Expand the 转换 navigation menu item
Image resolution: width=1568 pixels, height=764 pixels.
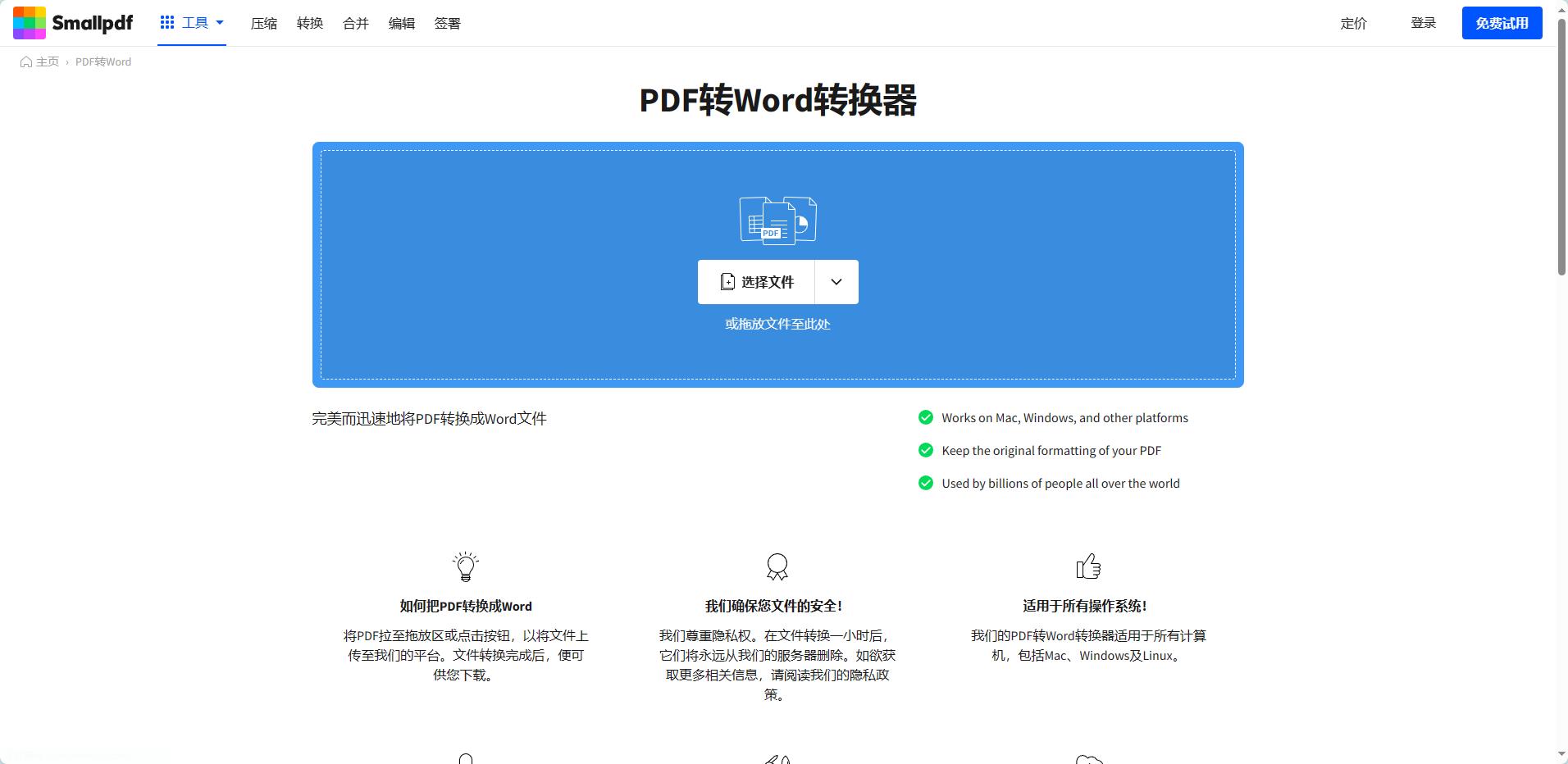click(310, 23)
